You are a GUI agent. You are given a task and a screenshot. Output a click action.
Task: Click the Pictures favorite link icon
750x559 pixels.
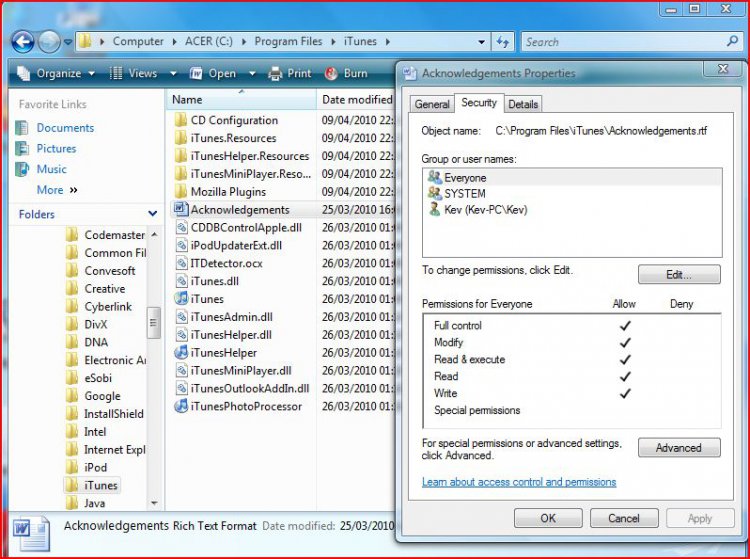point(22,148)
